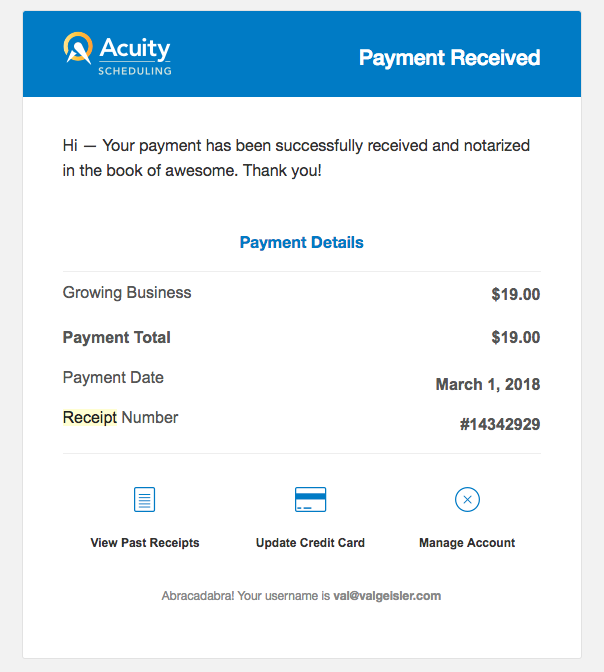Click the Payment Total $19.00 value
This screenshot has width=604, height=672.
[516, 337]
